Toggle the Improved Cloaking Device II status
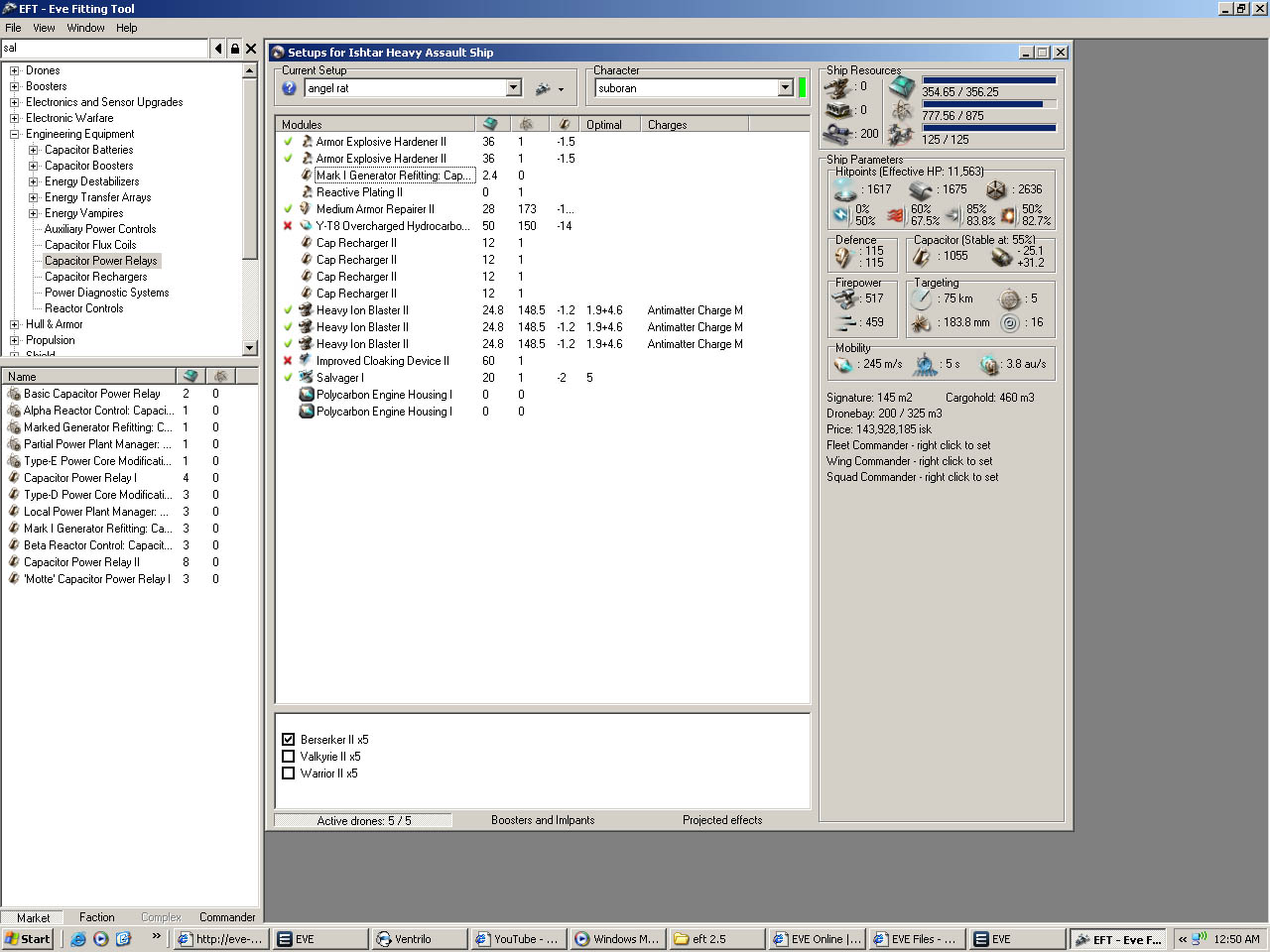 288,361
